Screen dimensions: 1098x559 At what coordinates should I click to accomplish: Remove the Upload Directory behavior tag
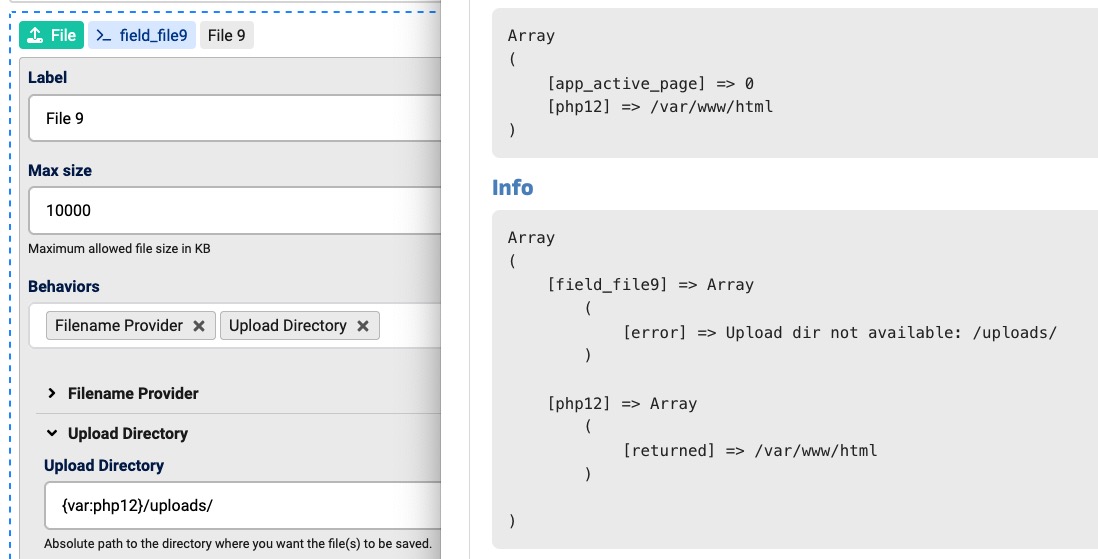pos(363,326)
